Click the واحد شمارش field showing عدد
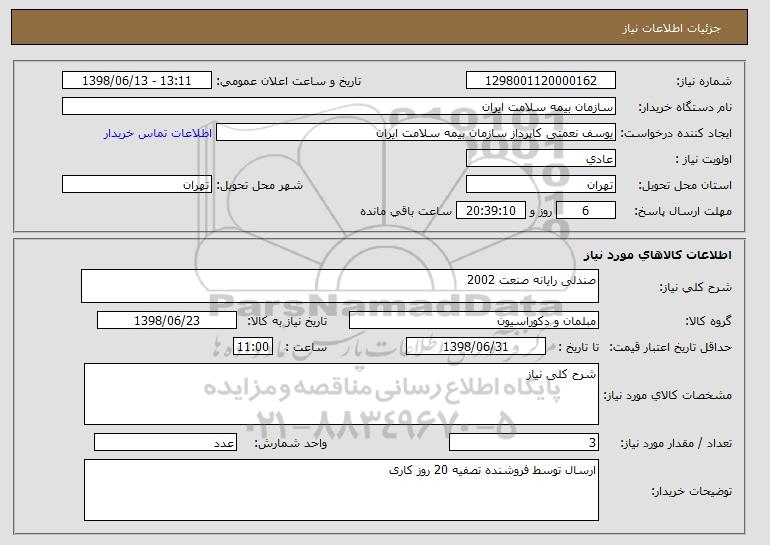Image resolution: width=770 pixels, height=545 pixels. [x=165, y=442]
